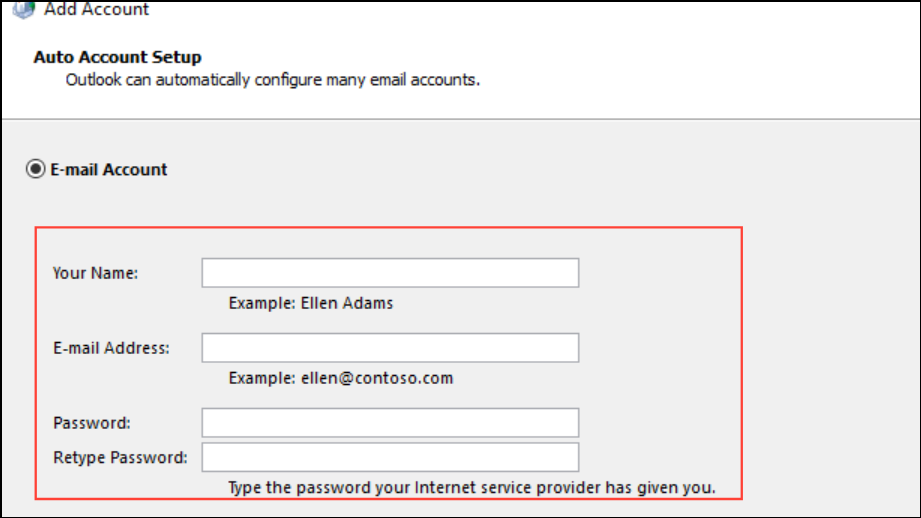
Task: Click the E-mail Account option label
Action: [x=109, y=169]
